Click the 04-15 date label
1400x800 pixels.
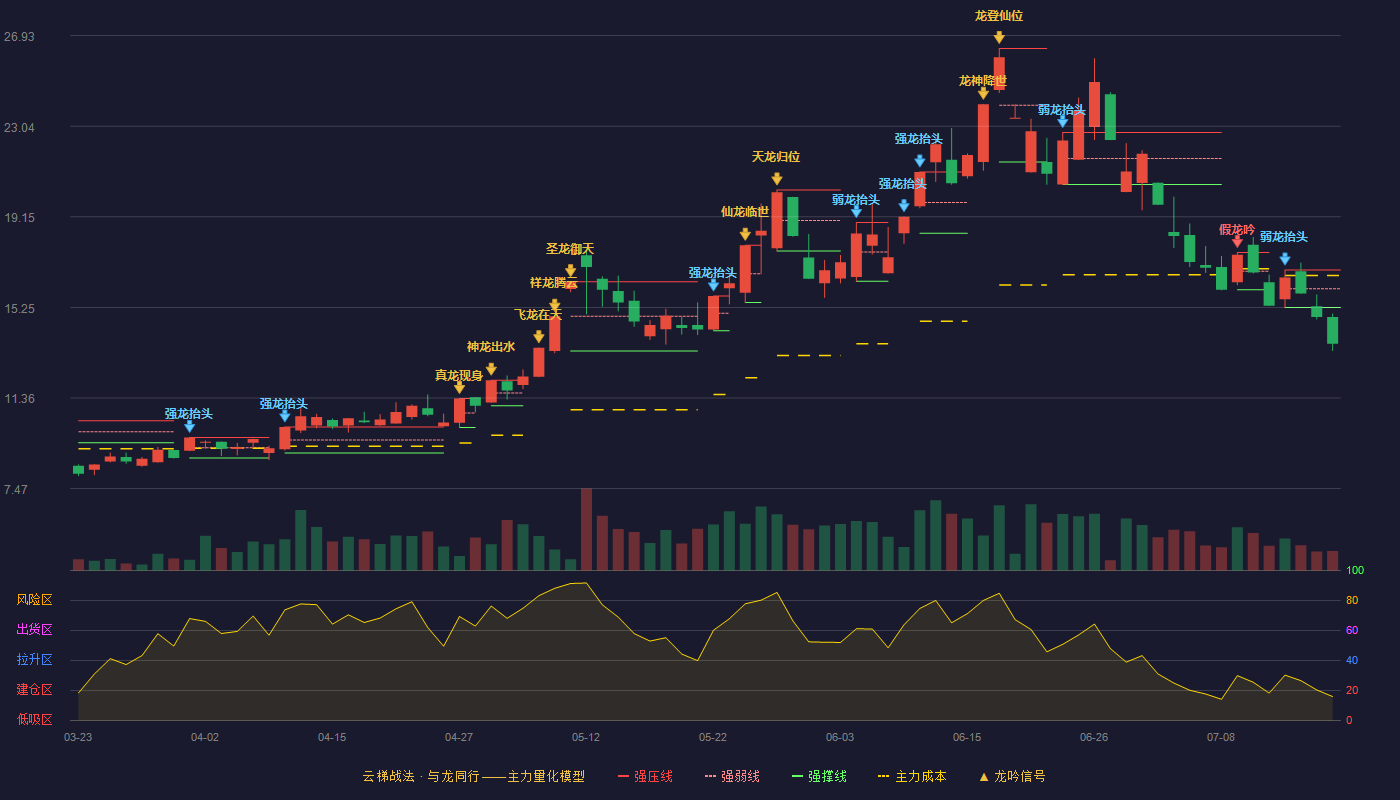332,737
